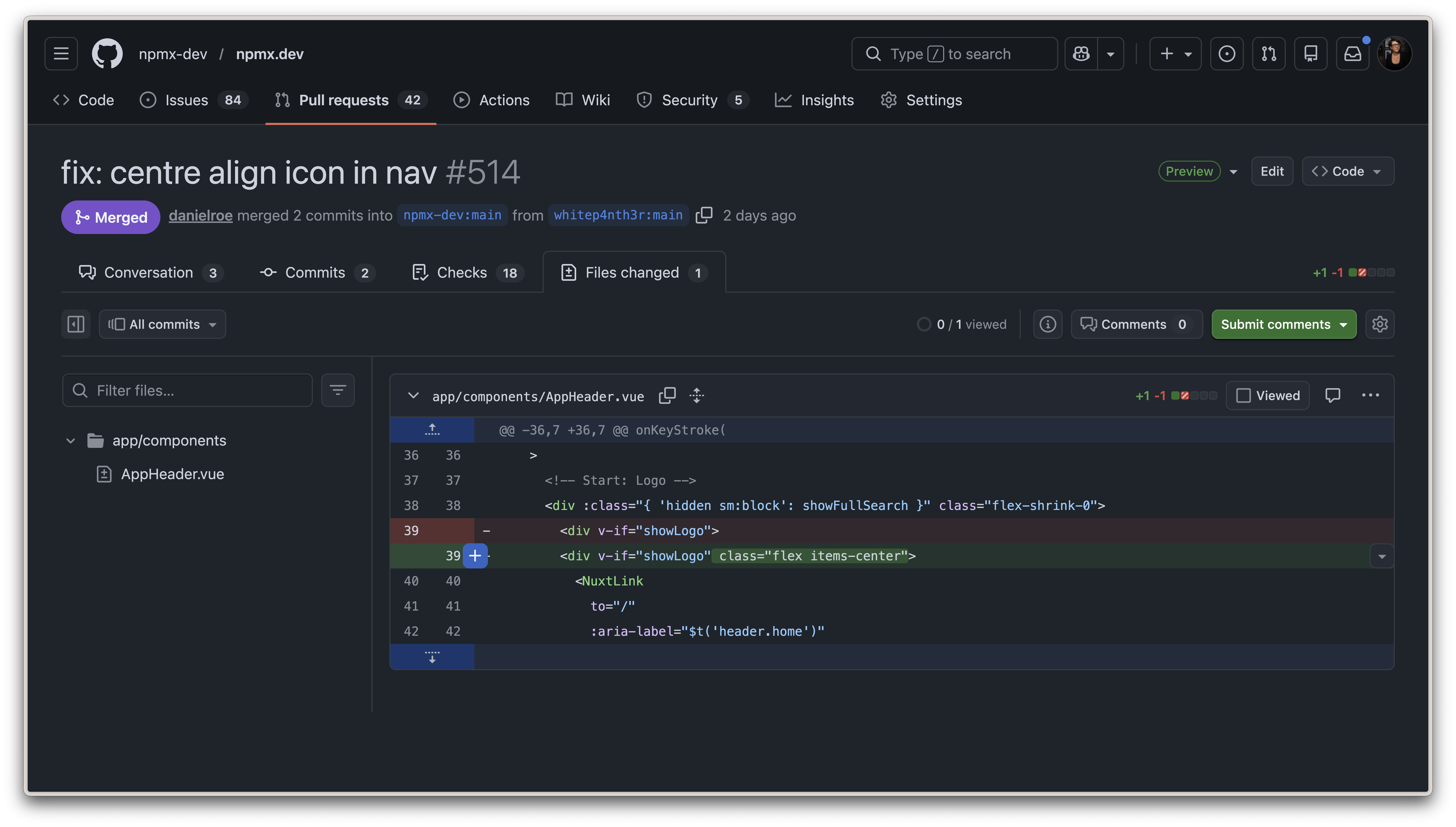Copy the AppHeader.vue file path
Viewport: 1456px width, 827px height.
[667, 396]
